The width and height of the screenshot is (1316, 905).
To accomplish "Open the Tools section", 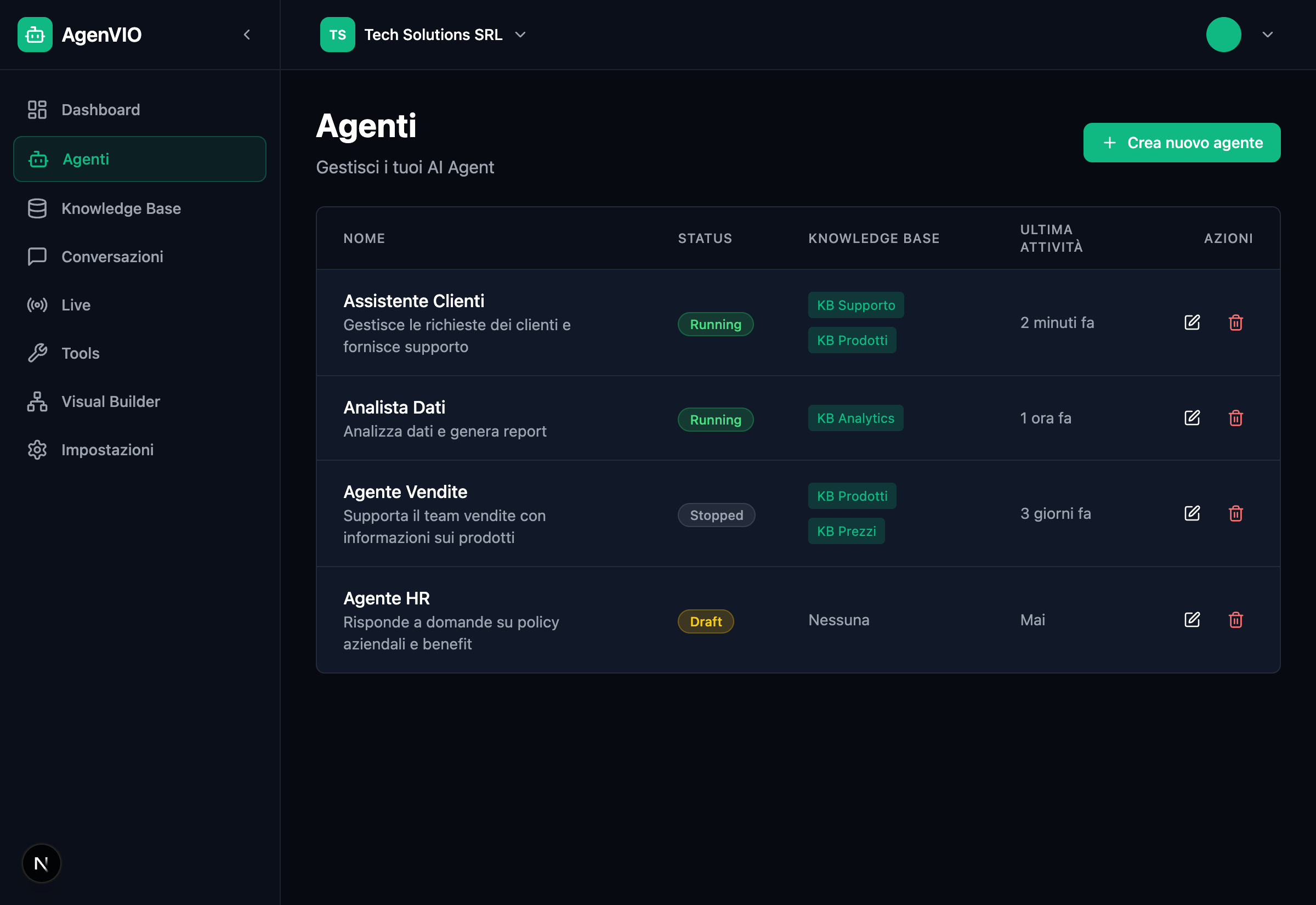I will [x=80, y=353].
